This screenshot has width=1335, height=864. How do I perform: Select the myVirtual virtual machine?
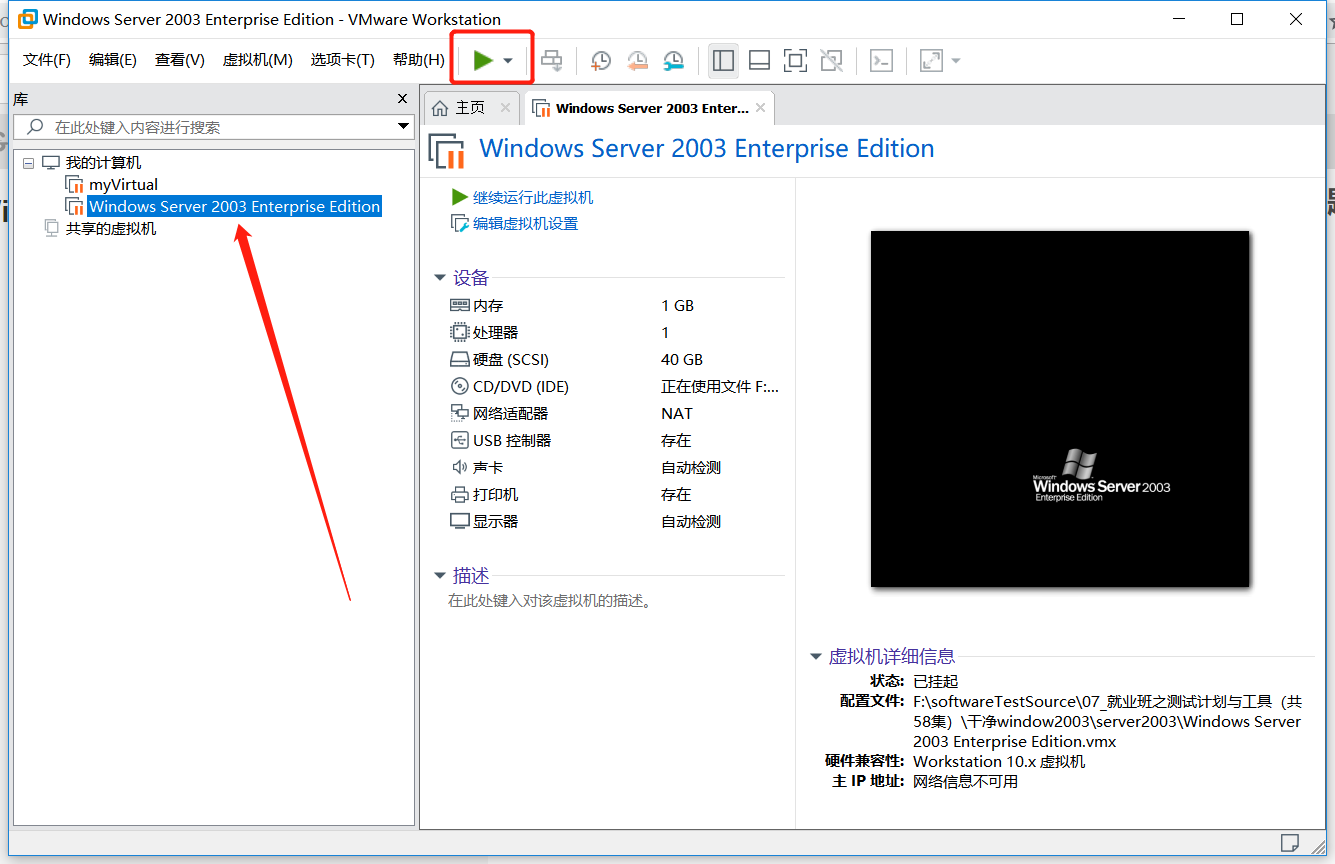[x=123, y=185]
